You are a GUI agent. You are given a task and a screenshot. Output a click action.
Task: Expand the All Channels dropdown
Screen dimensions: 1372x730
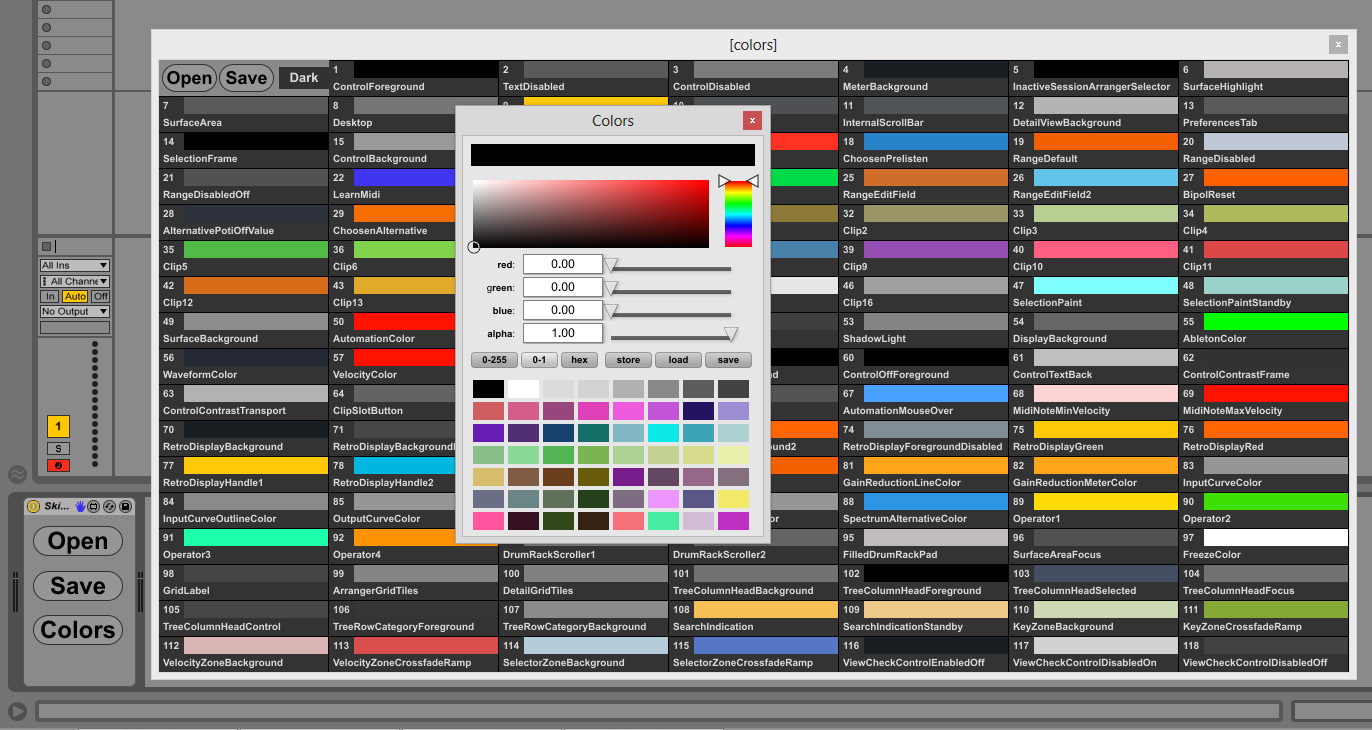[x=74, y=282]
